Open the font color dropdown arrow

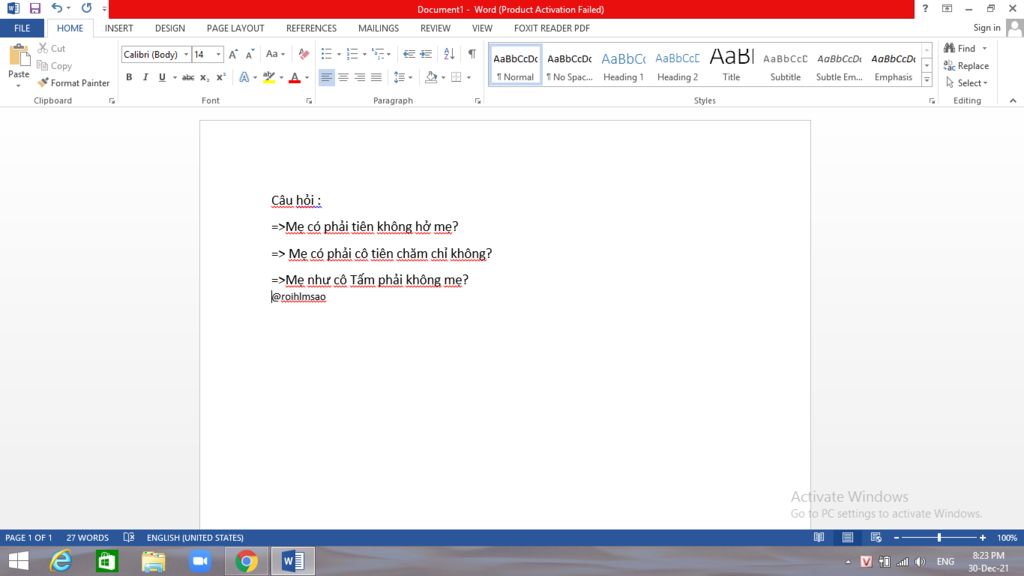(x=307, y=78)
